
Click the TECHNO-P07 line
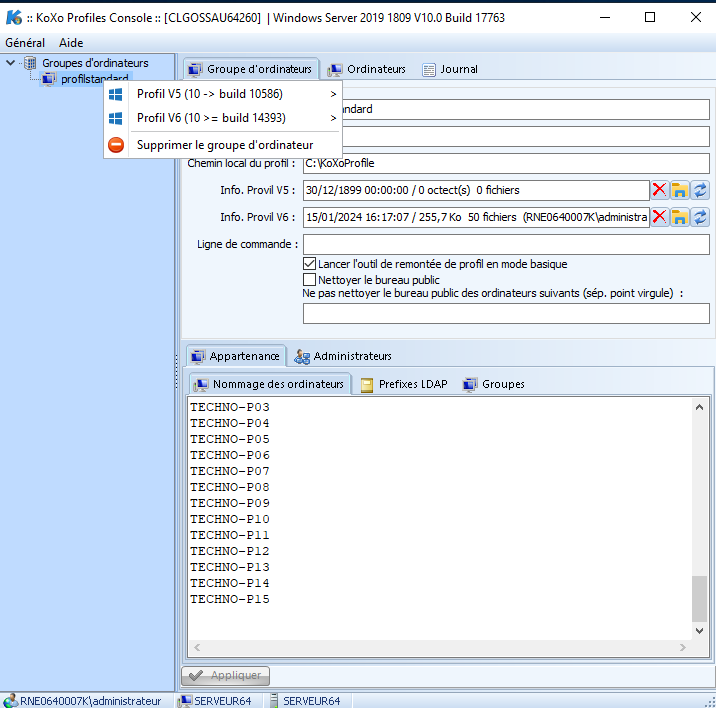tap(230, 471)
